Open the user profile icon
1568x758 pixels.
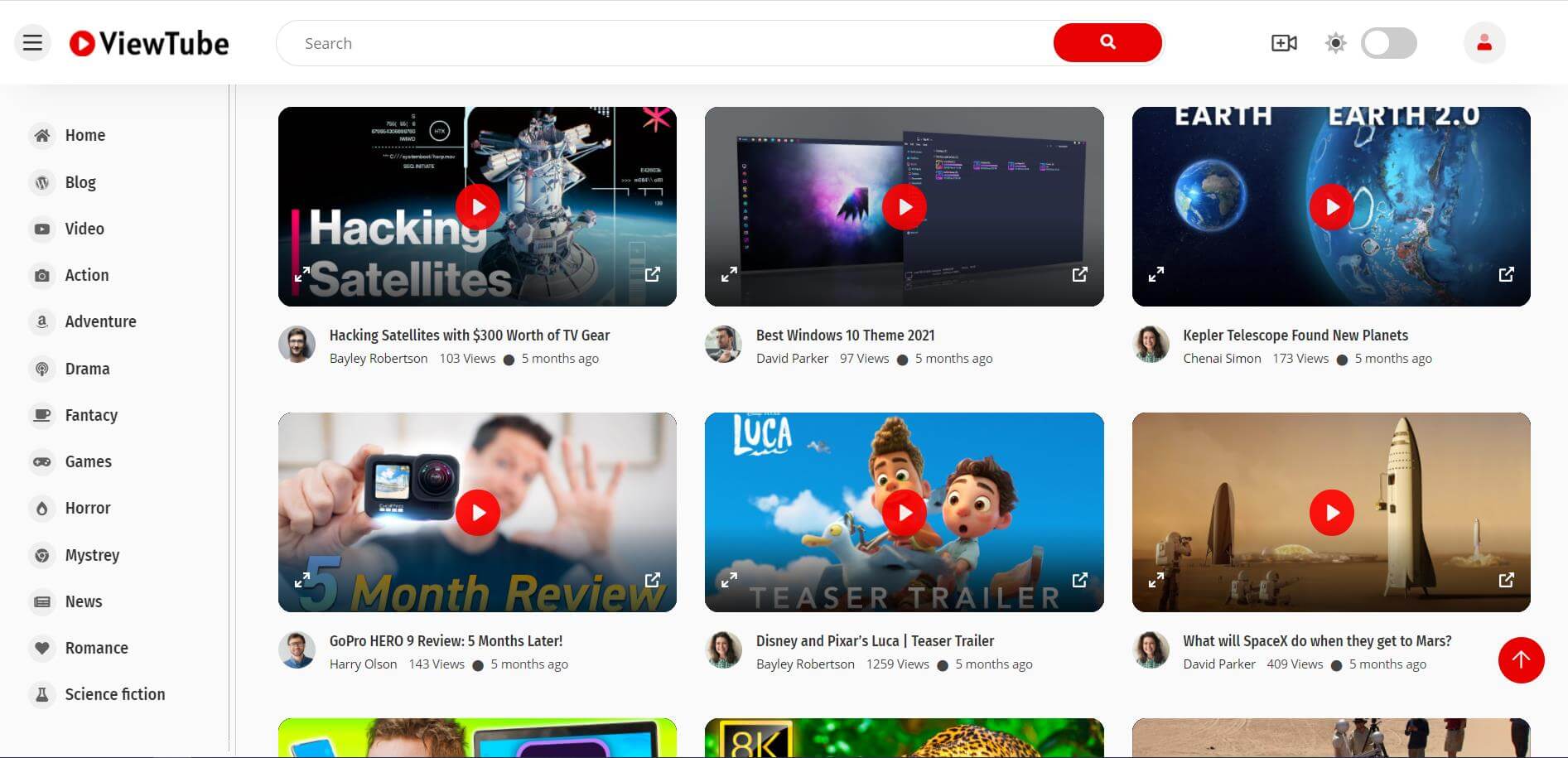(x=1484, y=43)
